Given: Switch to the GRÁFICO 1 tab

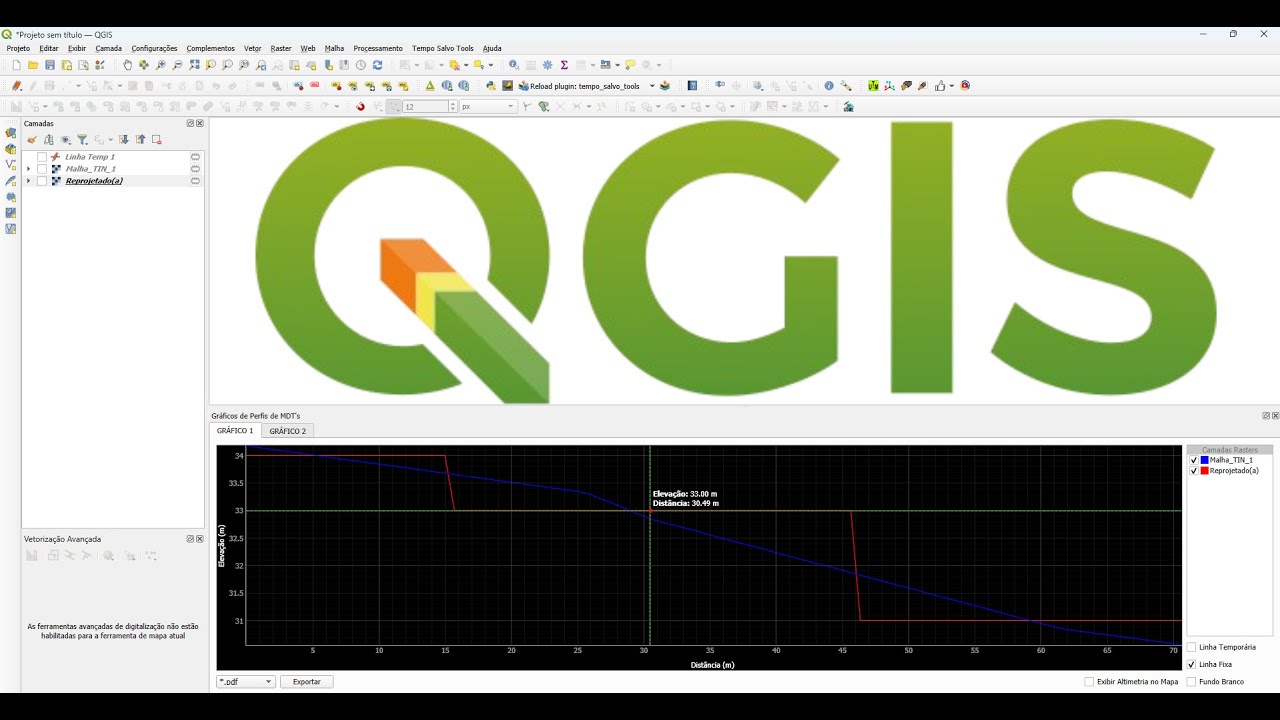Looking at the screenshot, I should coord(235,430).
